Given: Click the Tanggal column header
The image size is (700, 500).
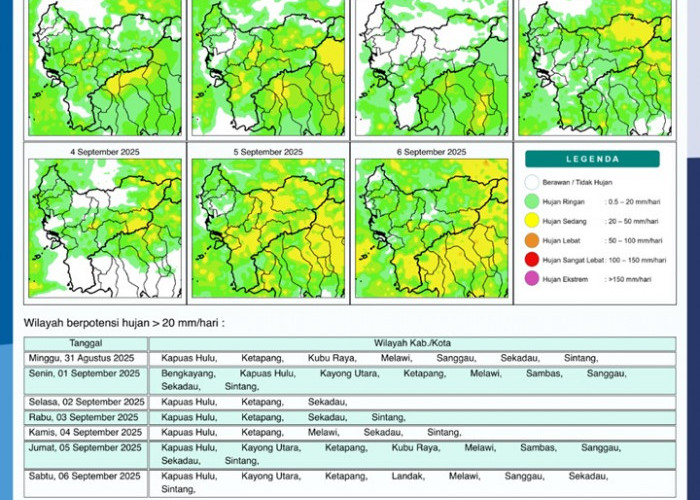Looking at the screenshot, I should (85, 343).
